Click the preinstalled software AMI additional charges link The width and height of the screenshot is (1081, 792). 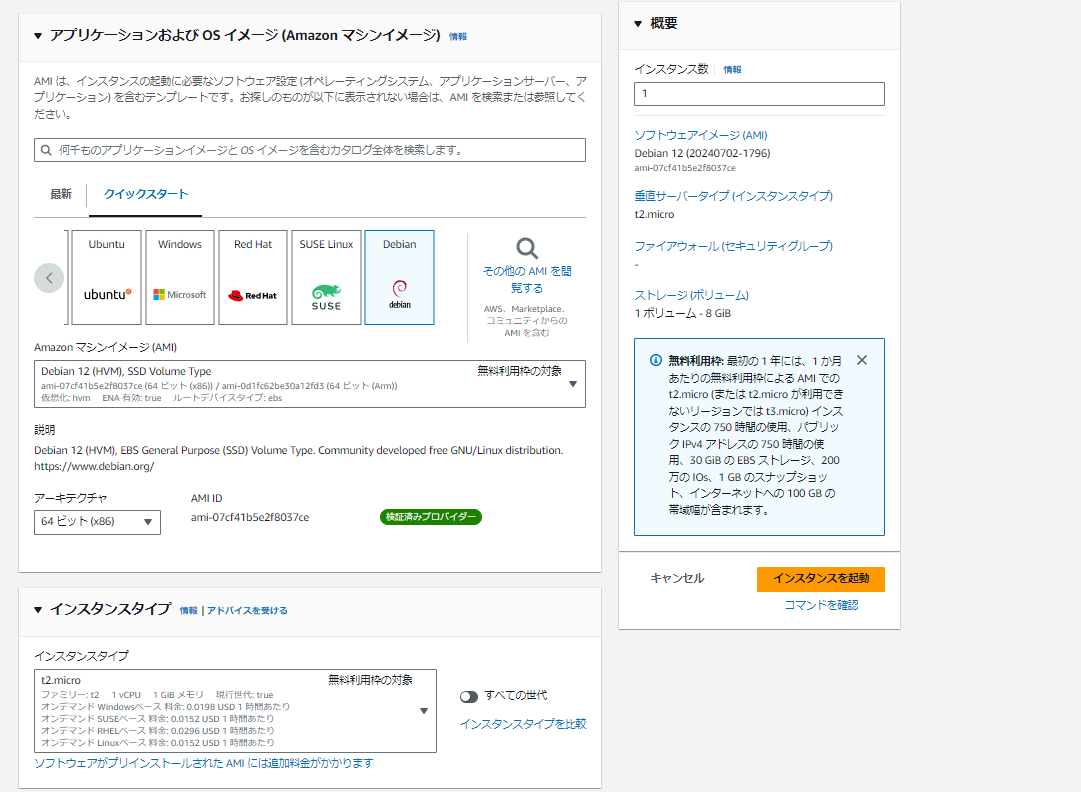click(203, 763)
